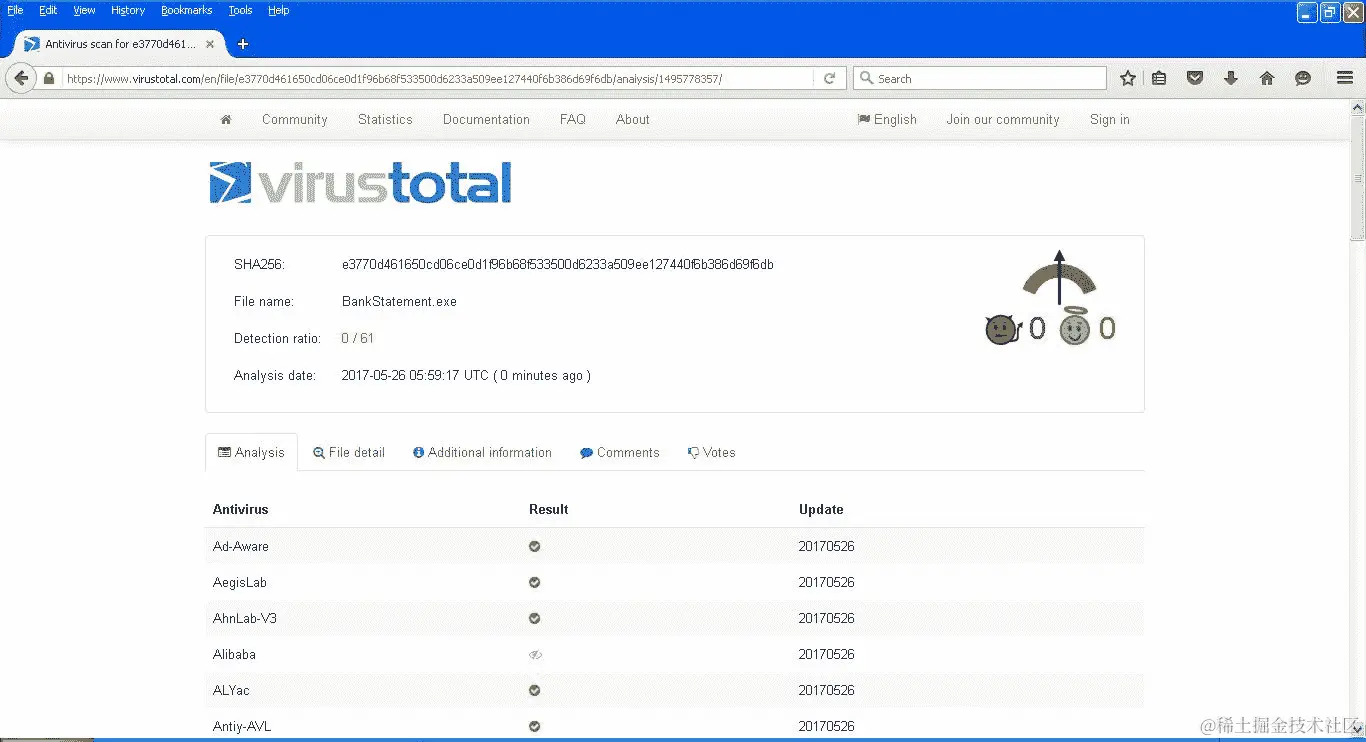Click the 0 / 61 detection ratio
1366x742 pixels.
click(x=357, y=338)
